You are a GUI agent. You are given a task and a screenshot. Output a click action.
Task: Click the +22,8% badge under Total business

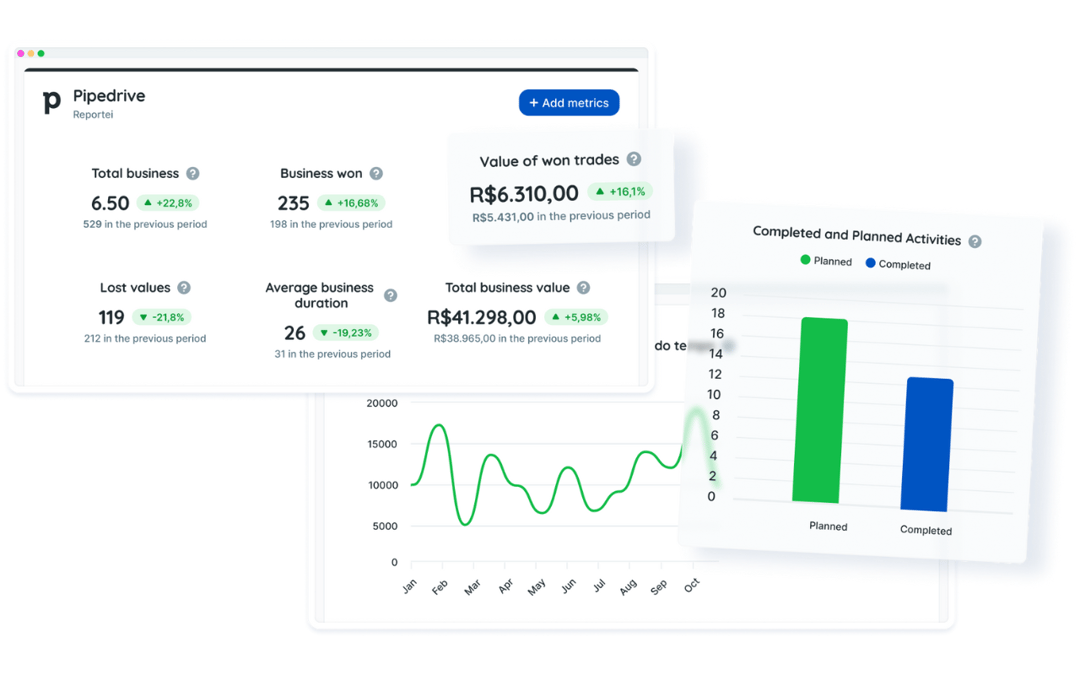[x=168, y=203]
